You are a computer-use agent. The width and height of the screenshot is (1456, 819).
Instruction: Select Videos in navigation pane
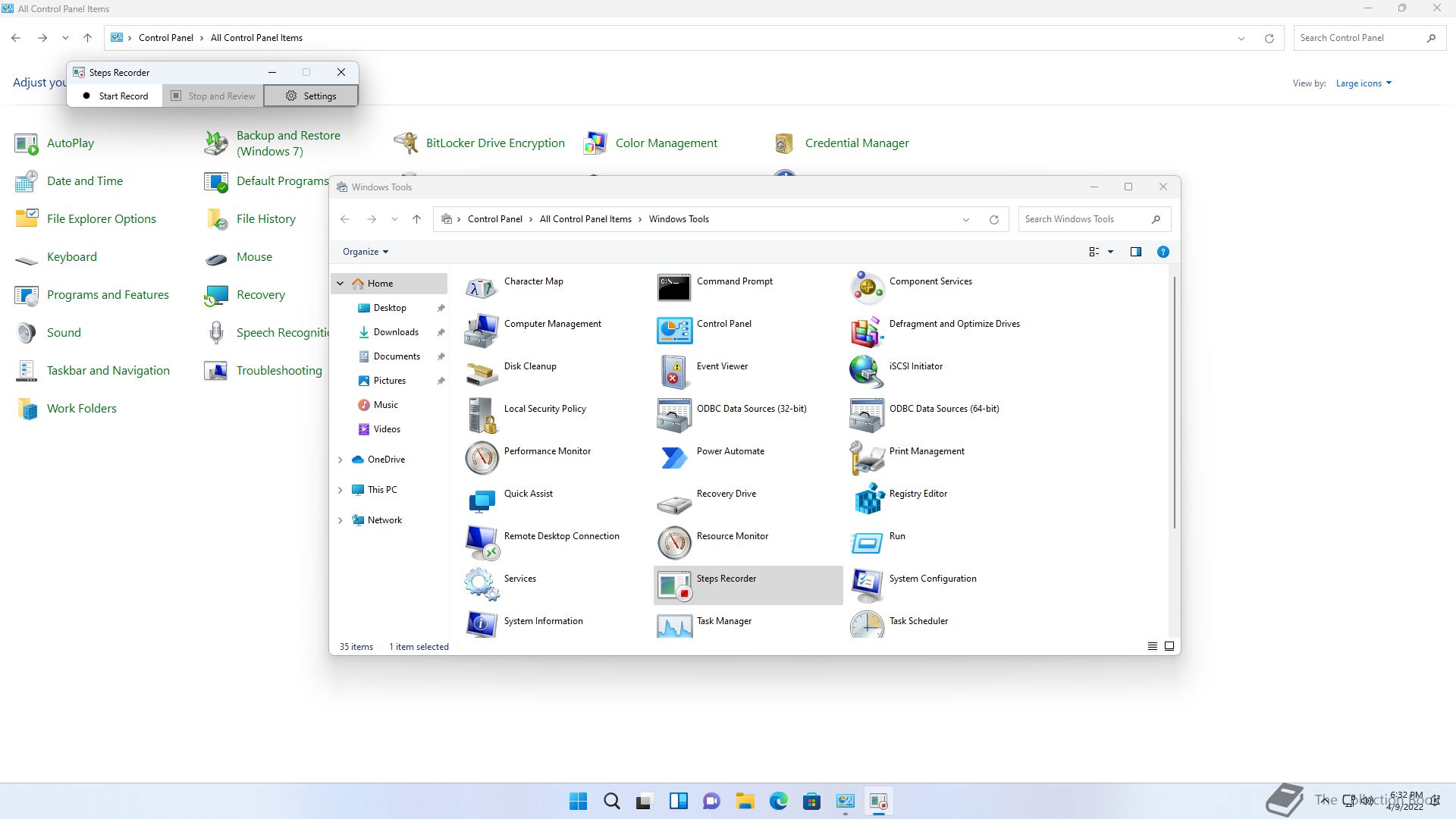[387, 429]
